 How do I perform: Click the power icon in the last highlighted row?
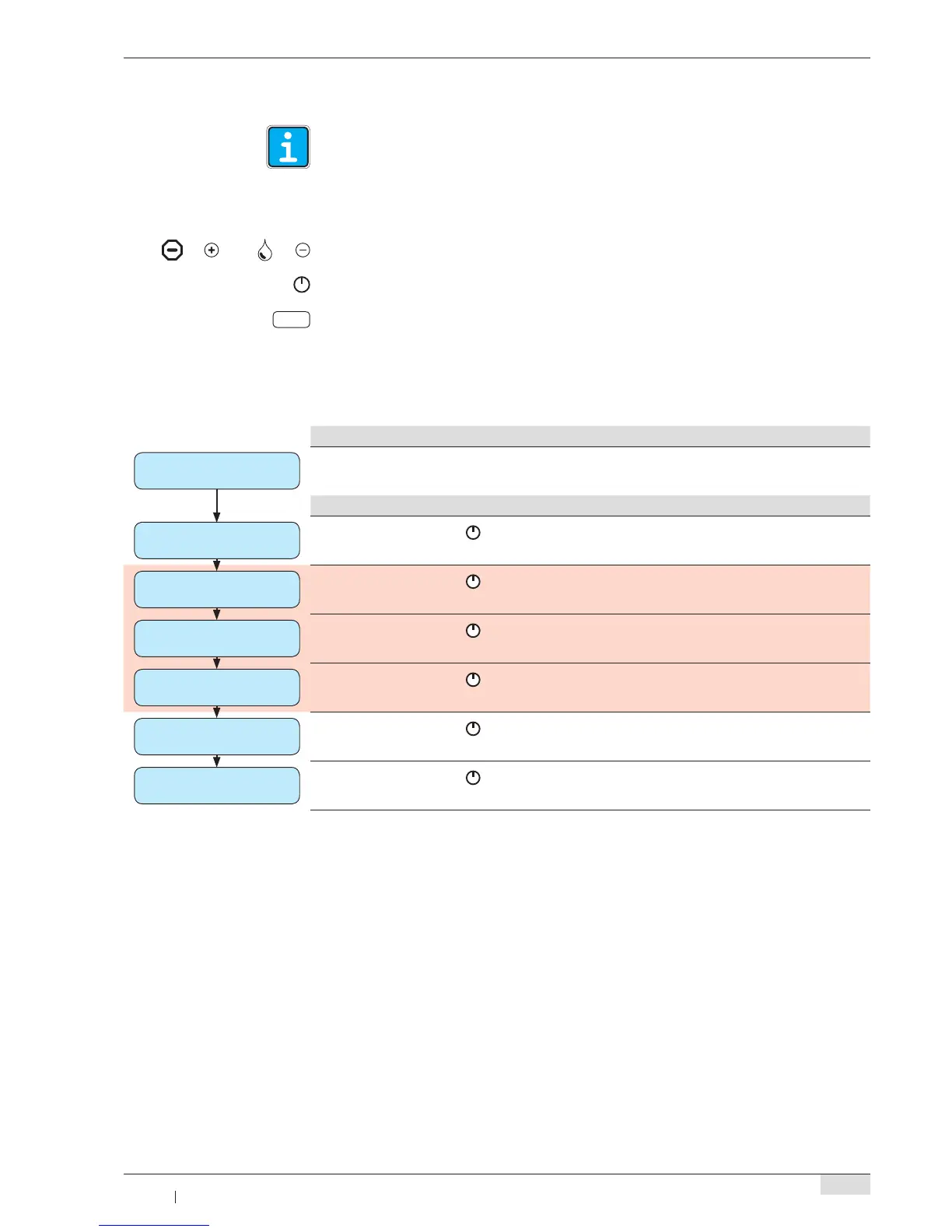(473, 680)
